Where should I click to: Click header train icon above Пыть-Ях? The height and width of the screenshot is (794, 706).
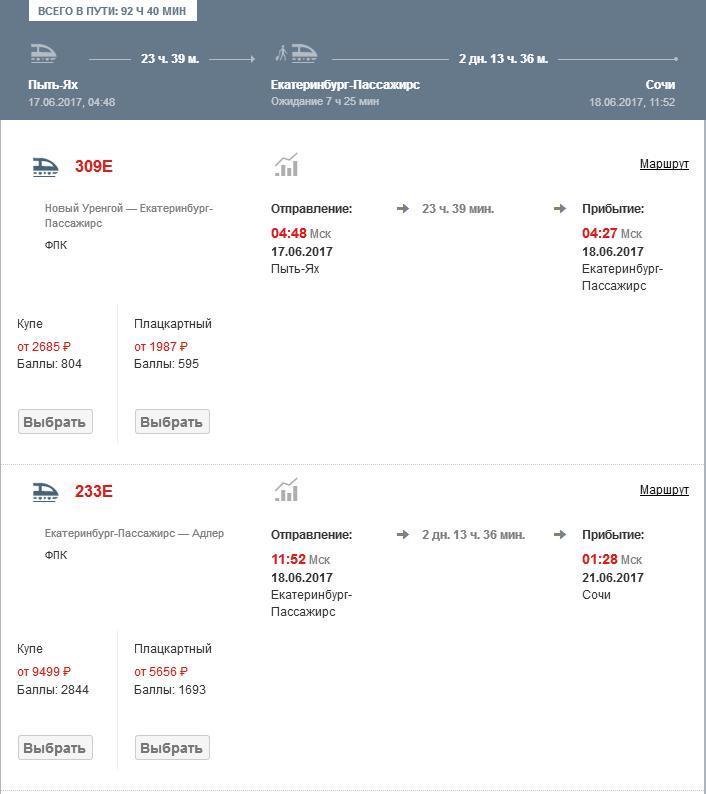tap(43, 54)
